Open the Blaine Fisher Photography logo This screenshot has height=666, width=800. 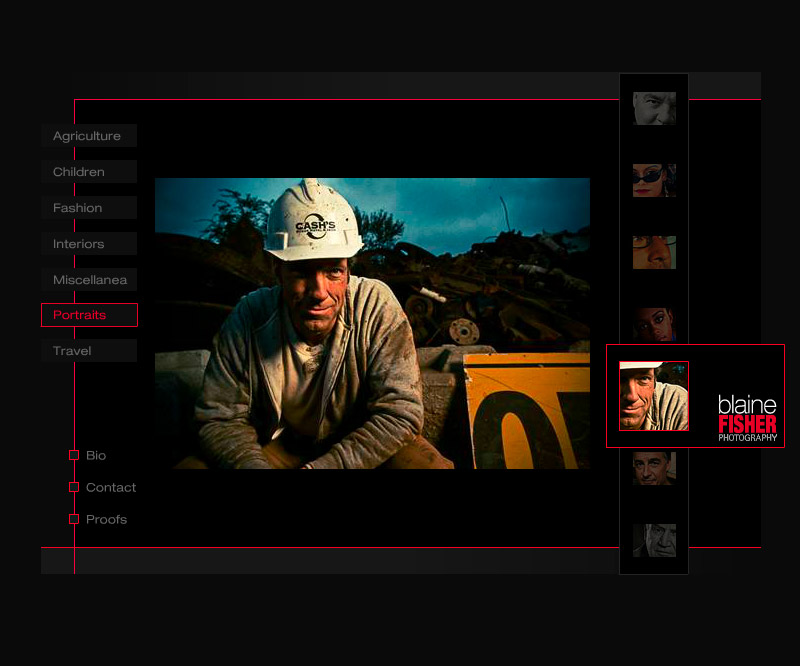pyautogui.click(x=747, y=417)
